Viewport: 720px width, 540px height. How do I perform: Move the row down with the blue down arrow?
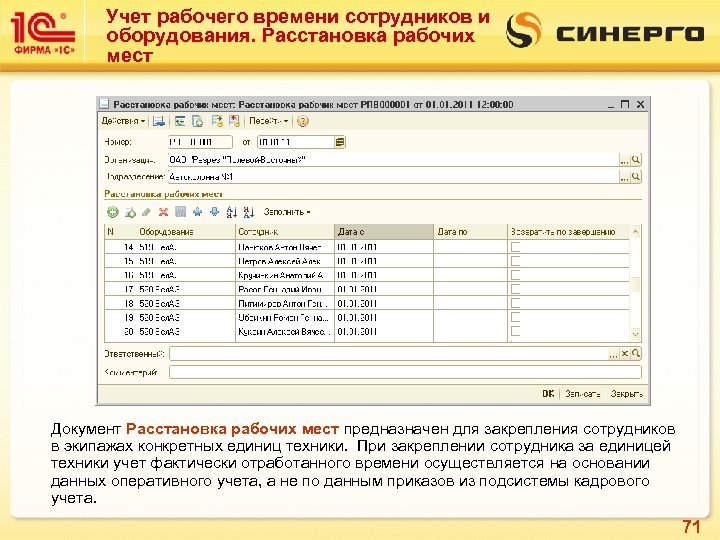coord(214,212)
